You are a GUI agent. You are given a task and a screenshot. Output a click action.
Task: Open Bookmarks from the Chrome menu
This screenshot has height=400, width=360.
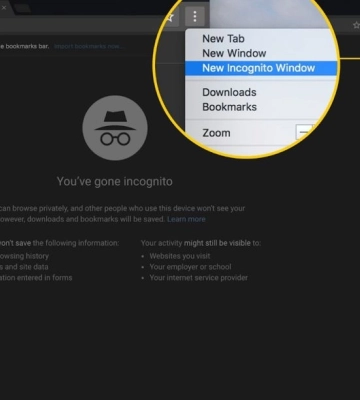tap(229, 107)
